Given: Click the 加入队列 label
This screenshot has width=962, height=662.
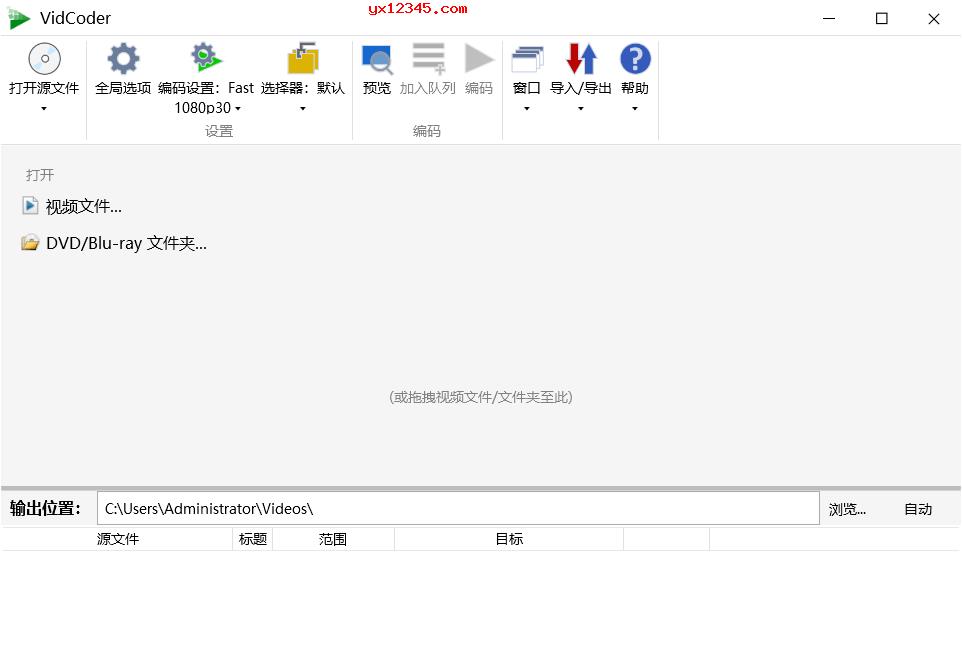Looking at the screenshot, I should coord(428,88).
